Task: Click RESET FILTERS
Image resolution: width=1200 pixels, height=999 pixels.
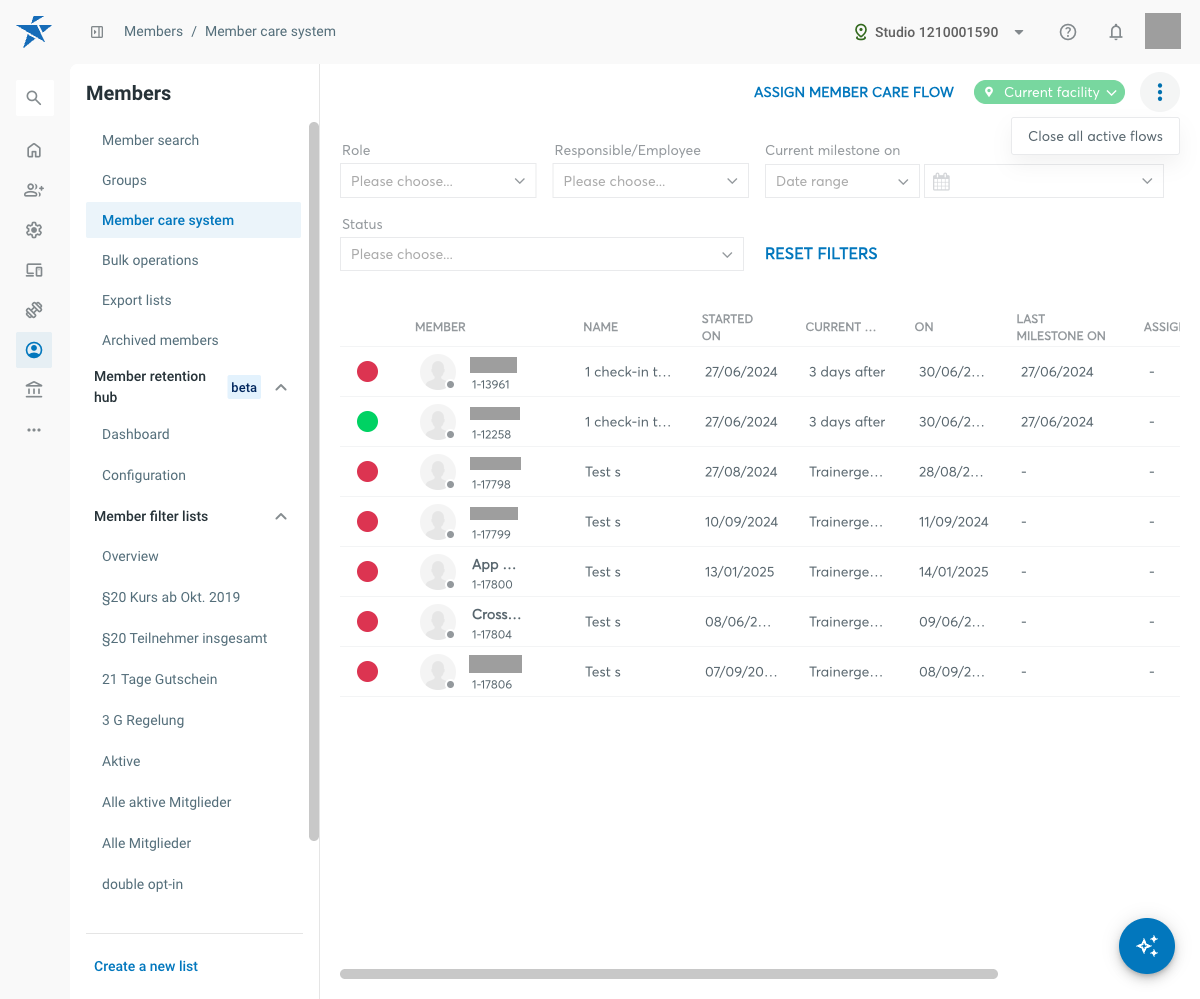Action: coord(821,254)
